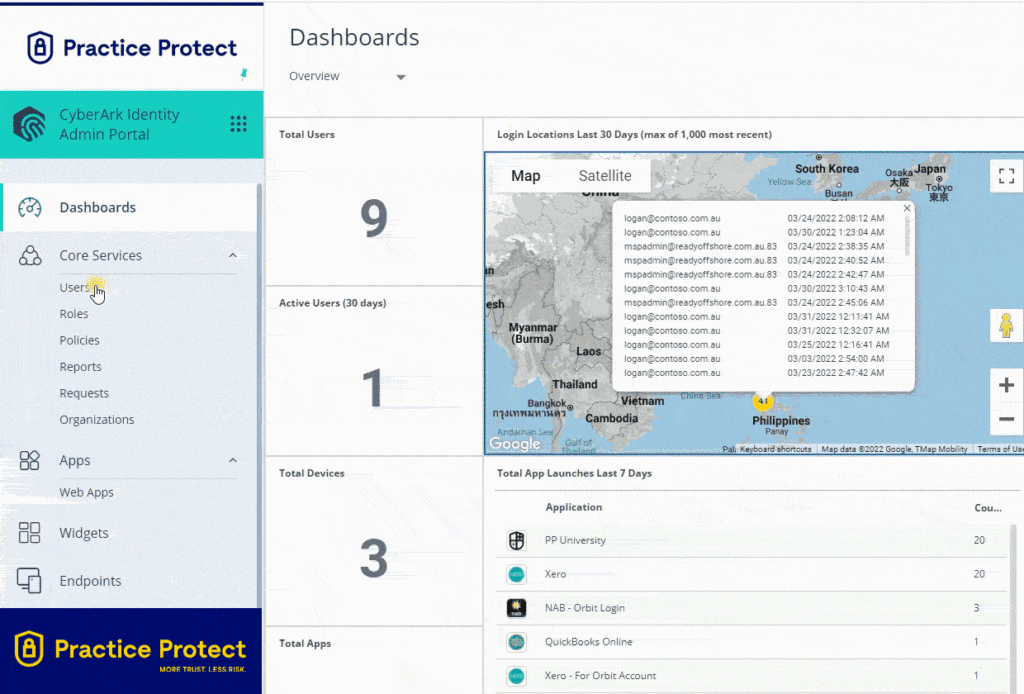Screen dimensions: 1024x694
Task: Click the Total Devices count 3
Action: 374,559
